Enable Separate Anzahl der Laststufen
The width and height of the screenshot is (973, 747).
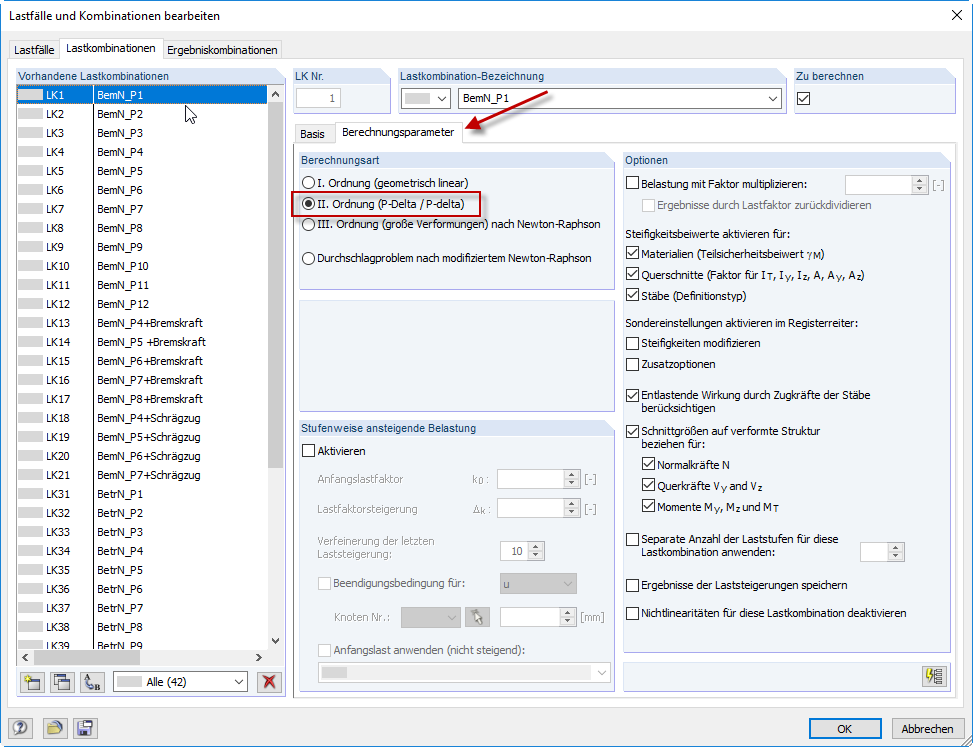(x=632, y=539)
